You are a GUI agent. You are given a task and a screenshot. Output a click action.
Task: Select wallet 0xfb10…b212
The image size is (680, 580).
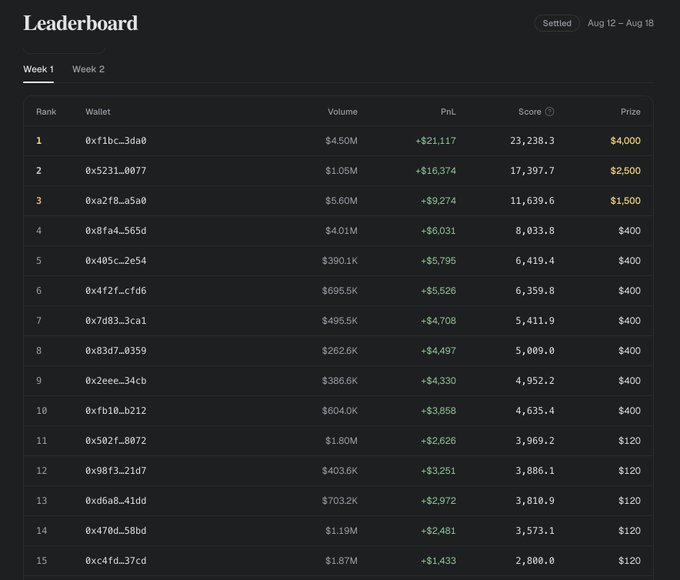pyautogui.click(x=116, y=410)
